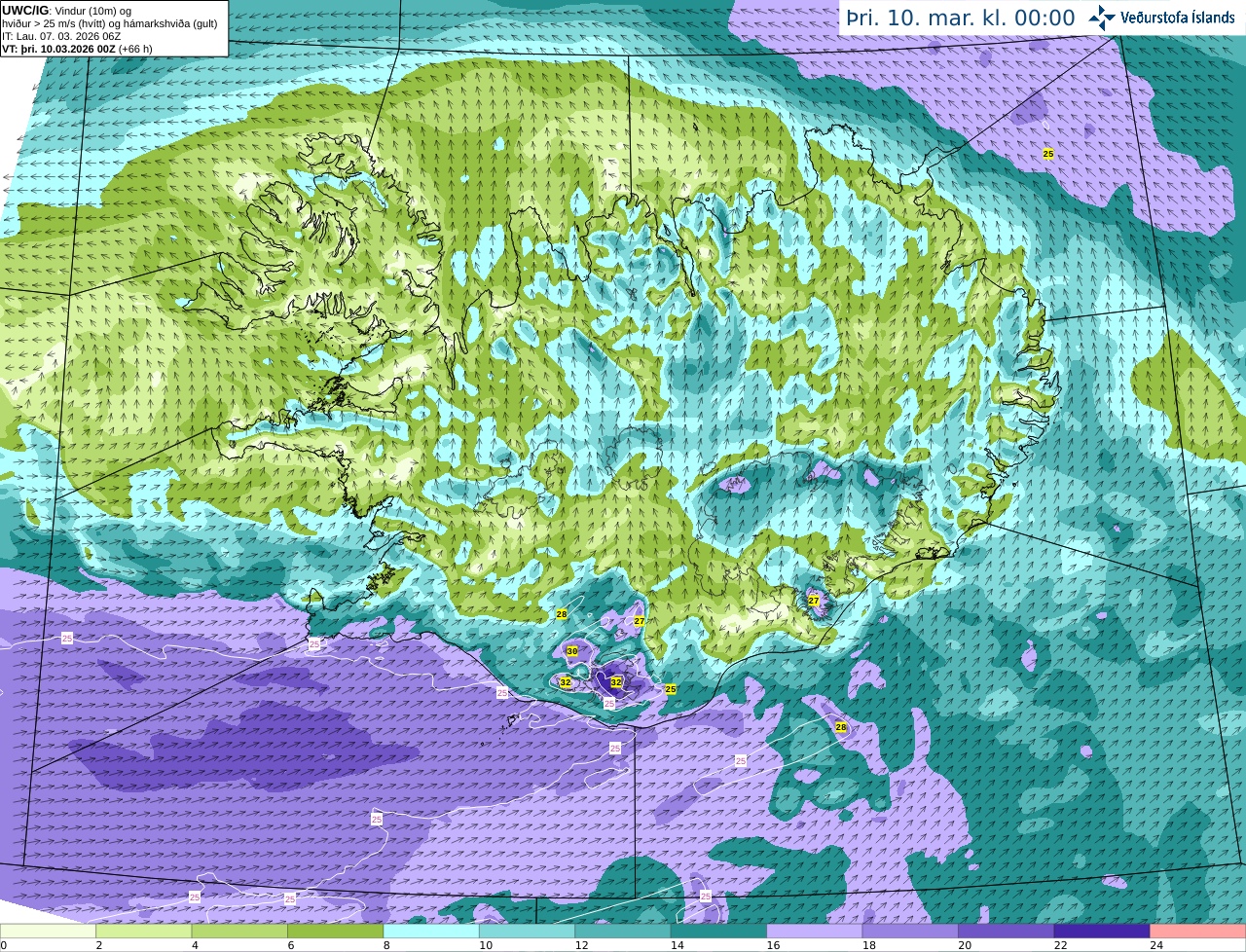Pick the 4–6 m/s green scale swatch
Viewport: 1246px width, 952px height.
[x=239, y=931]
